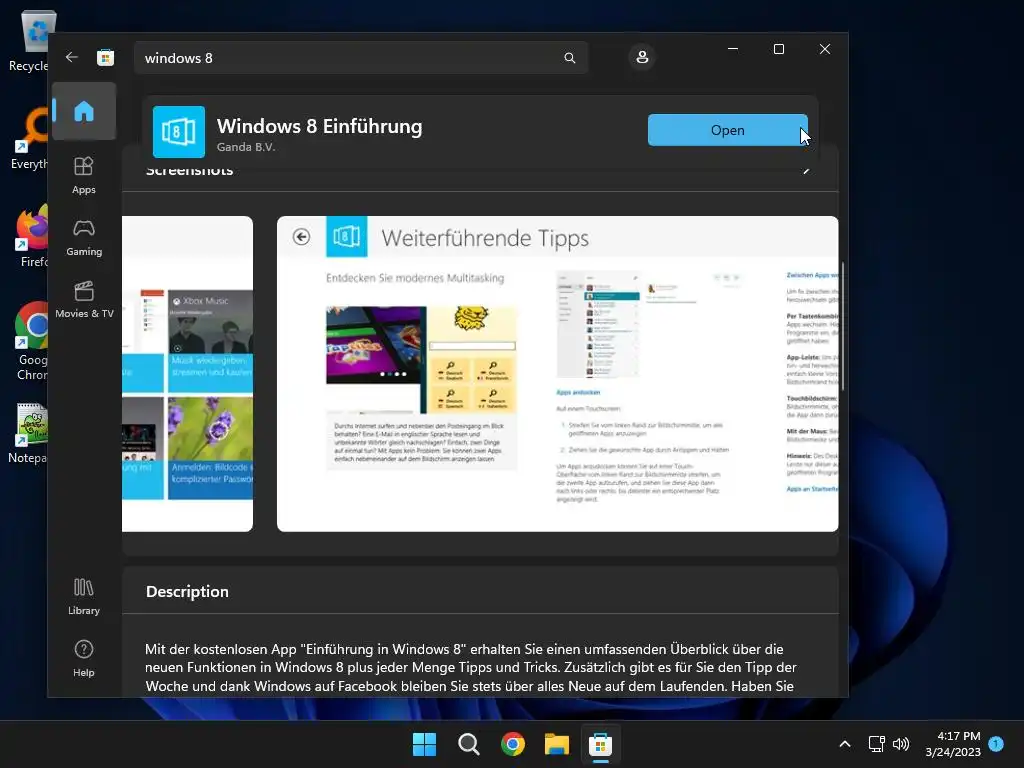The height and width of the screenshot is (768, 1024).
Task: Click the Windows 8 Einführung app icon
Action: tap(178, 131)
